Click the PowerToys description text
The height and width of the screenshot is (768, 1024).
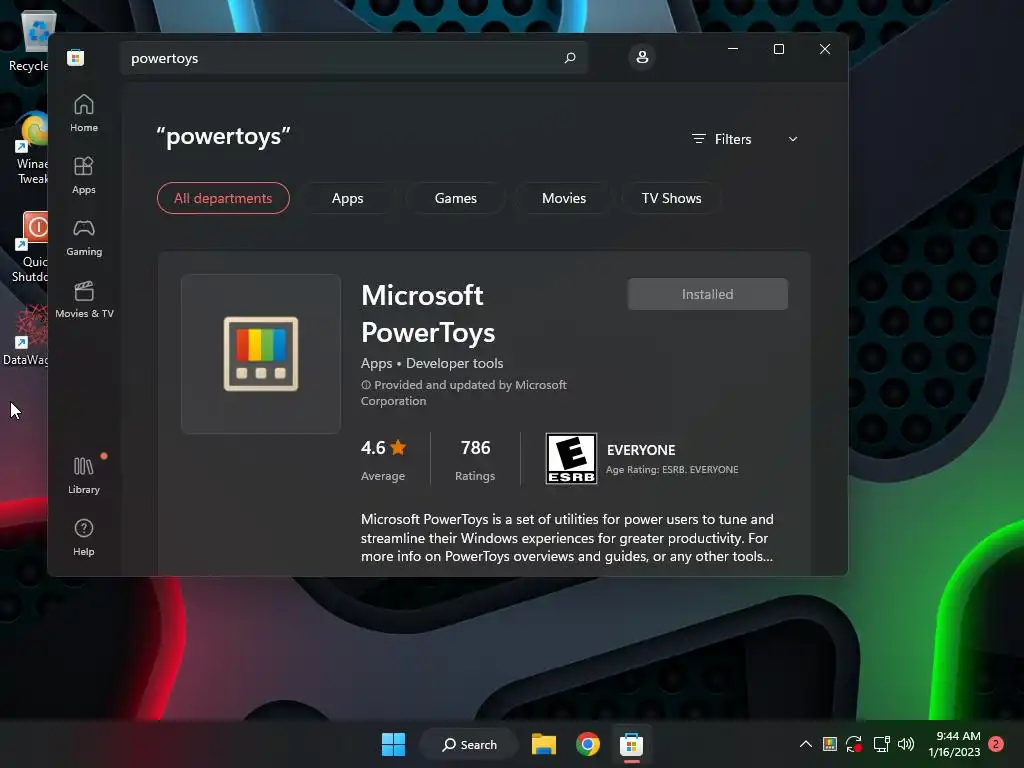(x=567, y=537)
